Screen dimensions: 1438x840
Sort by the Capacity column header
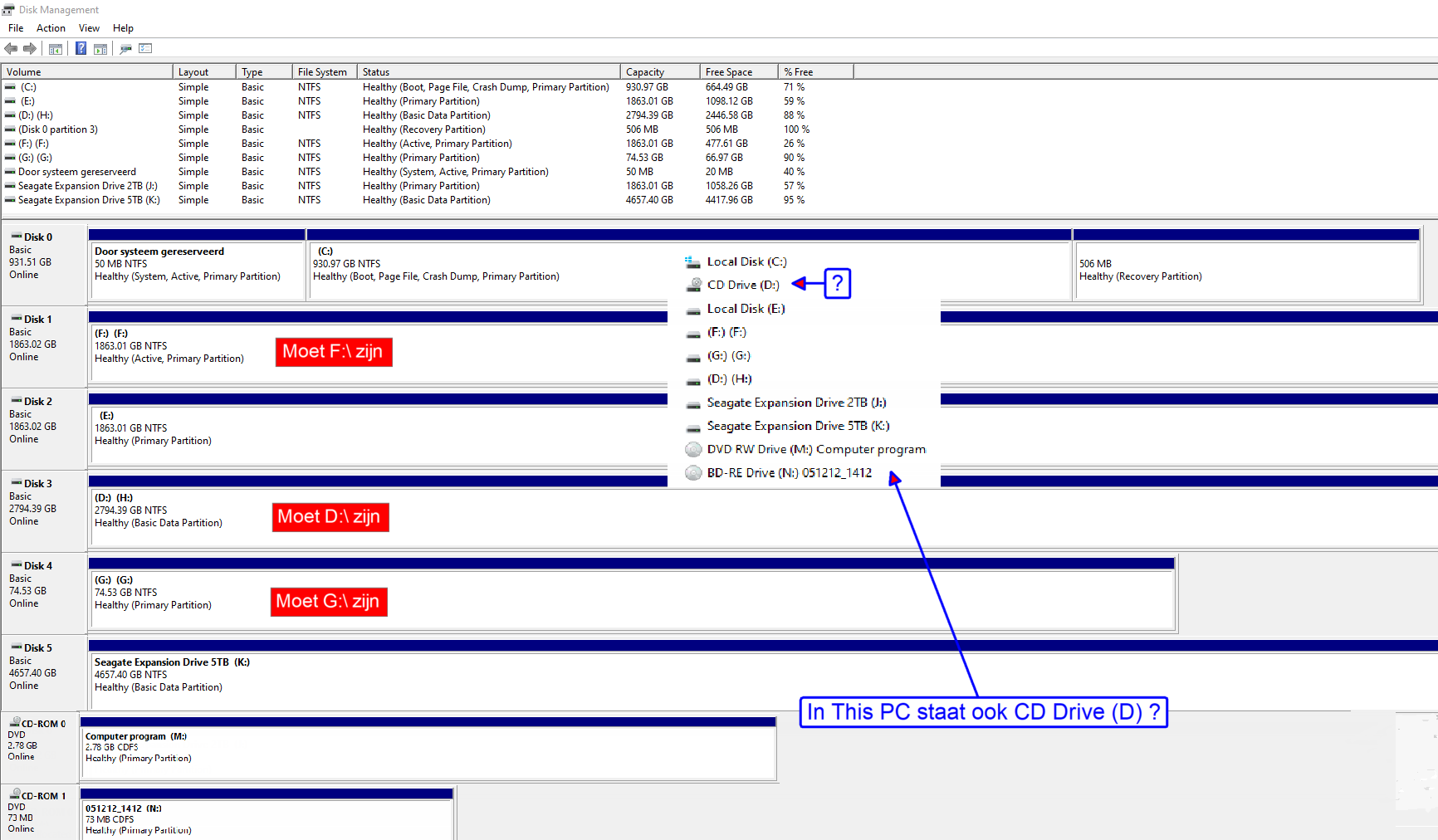659,72
